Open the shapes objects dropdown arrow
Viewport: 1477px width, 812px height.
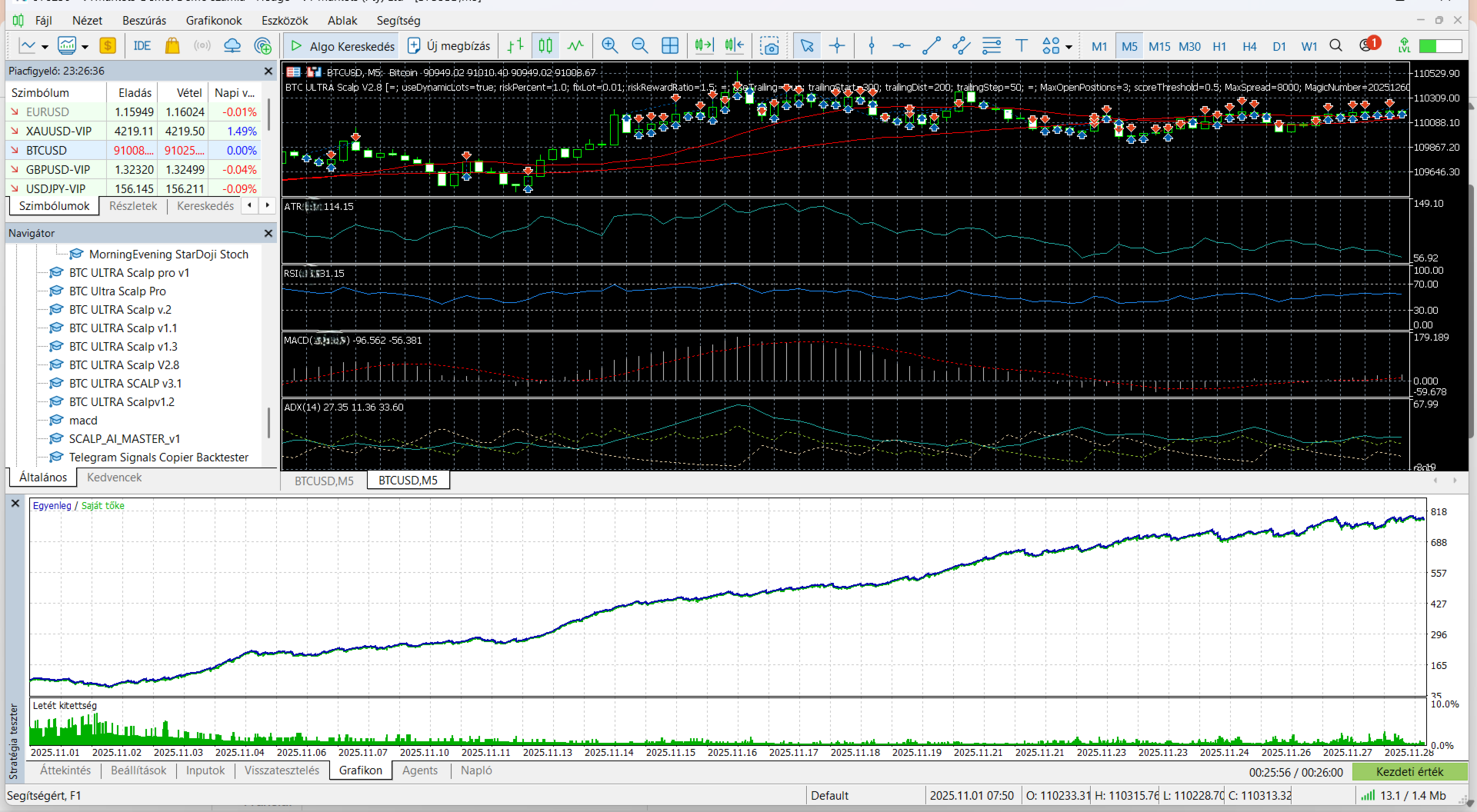[x=1069, y=47]
